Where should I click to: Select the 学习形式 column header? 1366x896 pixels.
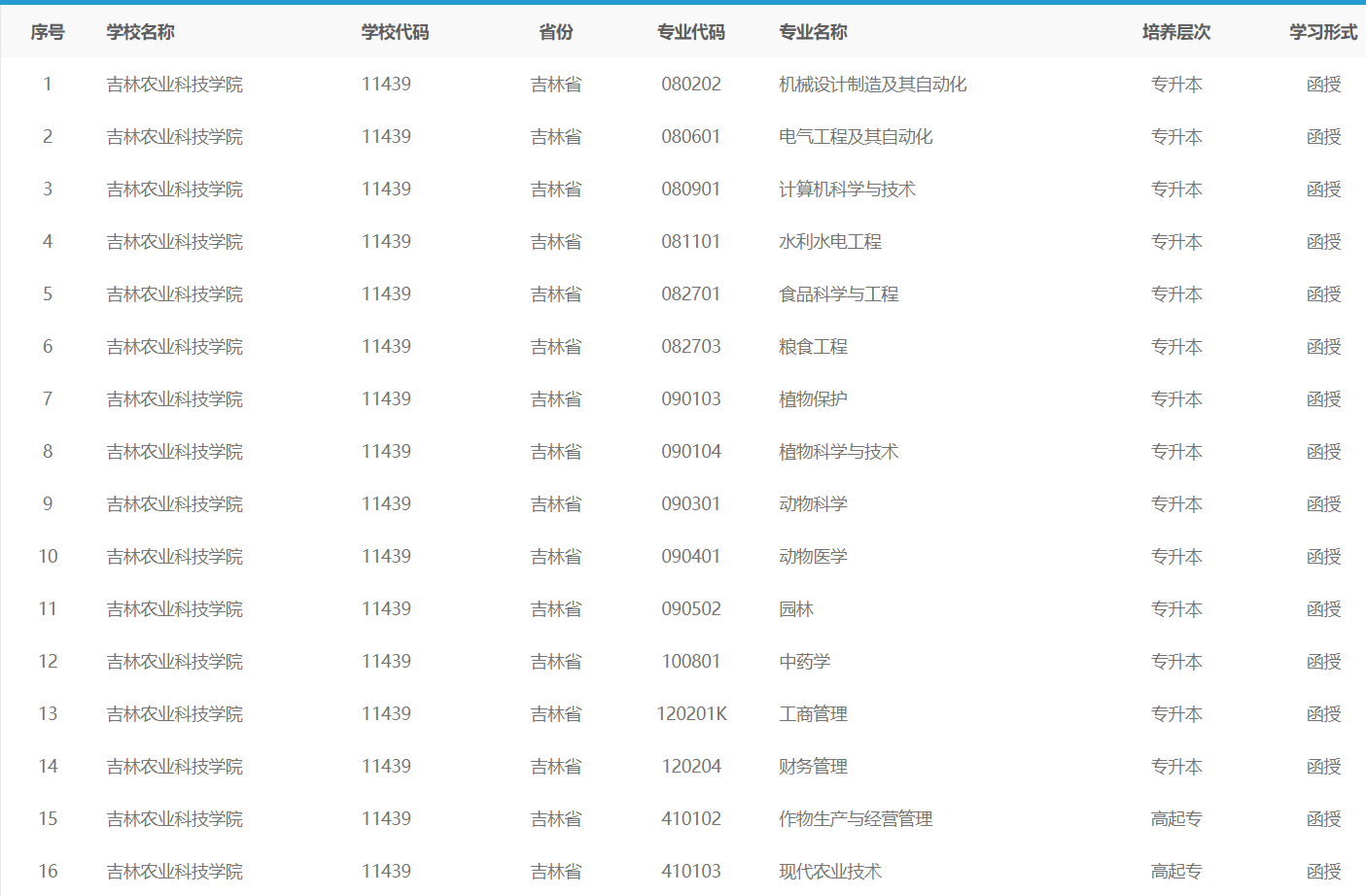1323,32
